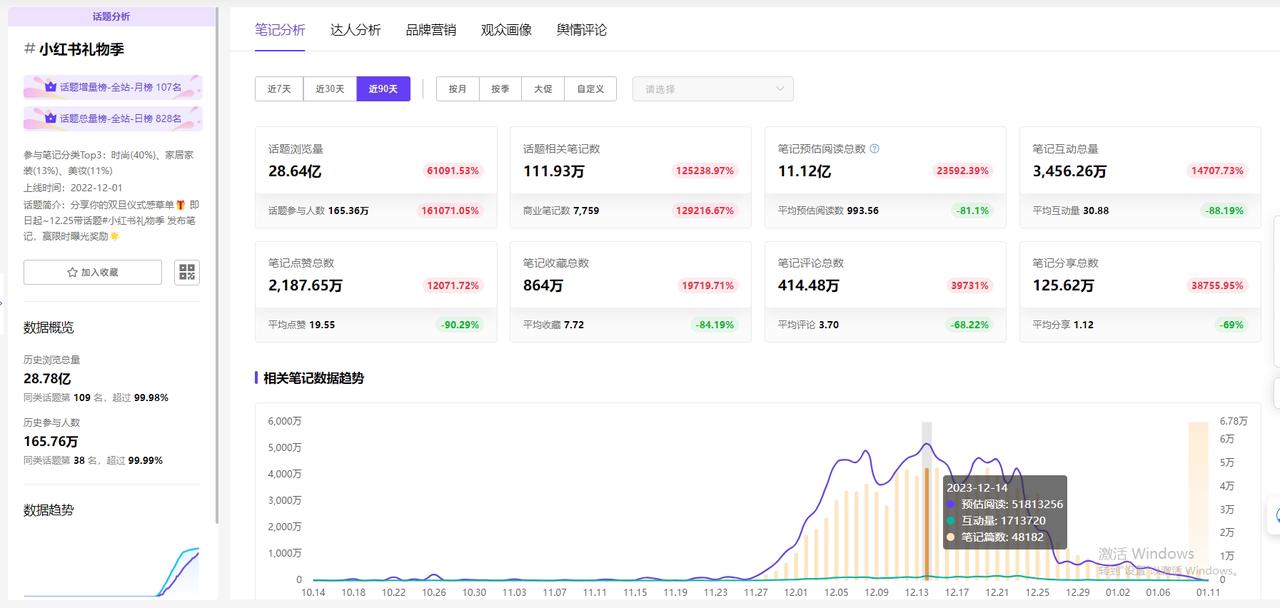Select the 近7天 time range
The image size is (1280, 608).
click(x=279, y=89)
